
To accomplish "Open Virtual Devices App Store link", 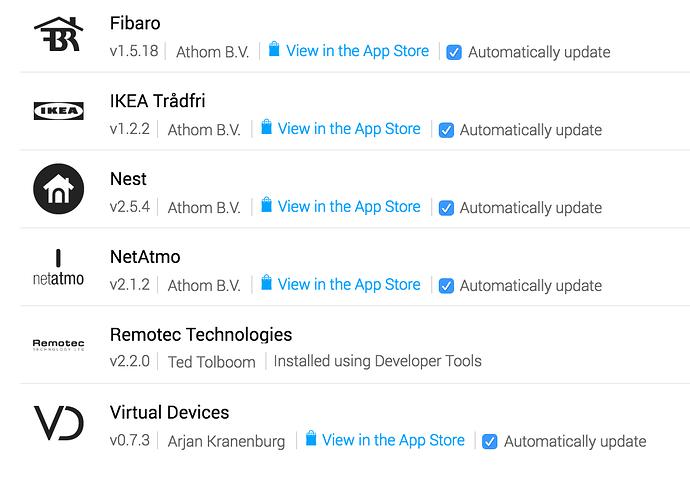I will 393,440.
